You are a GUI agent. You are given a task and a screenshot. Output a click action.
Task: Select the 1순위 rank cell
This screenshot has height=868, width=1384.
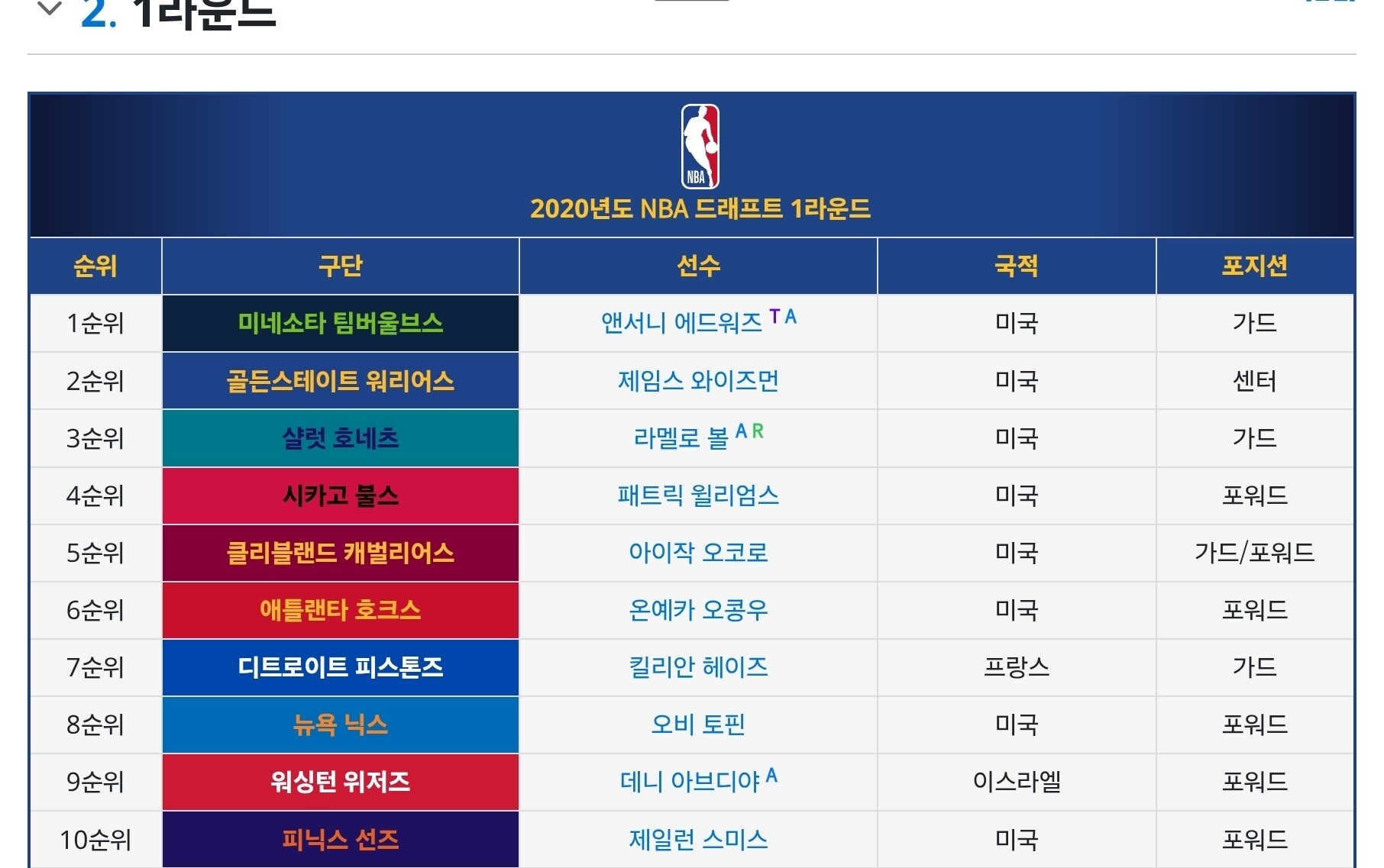pos(95,323)
